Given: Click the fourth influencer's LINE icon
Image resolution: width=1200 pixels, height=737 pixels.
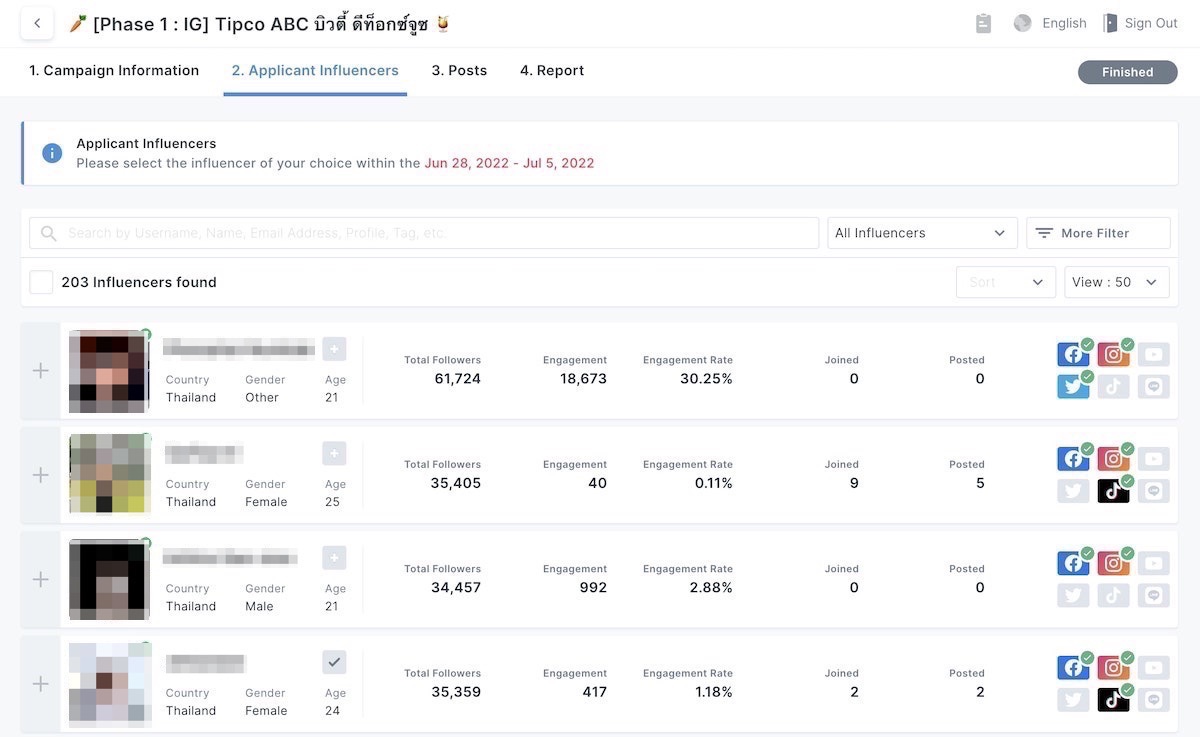Looking at the screenshot, I should [x=1153, y=699].
